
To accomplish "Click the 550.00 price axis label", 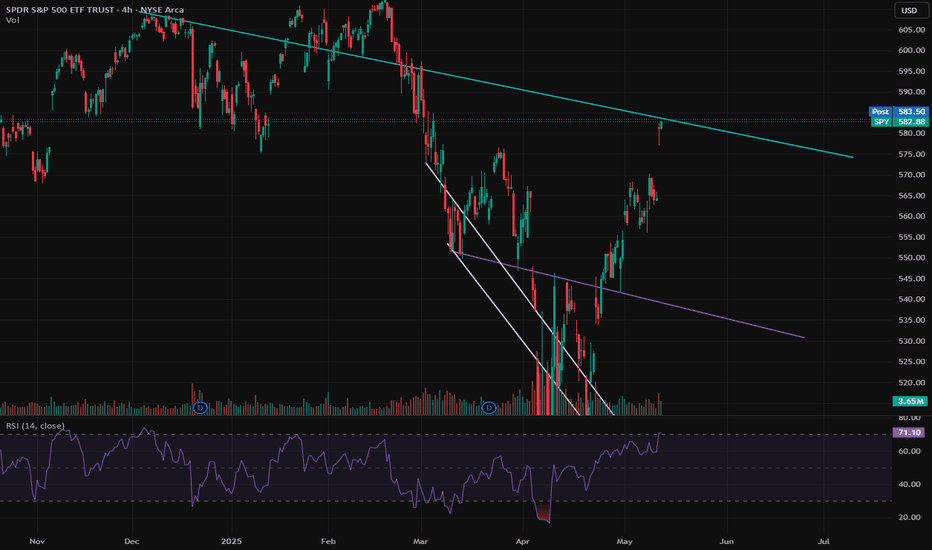I will (x=911, y=257).
